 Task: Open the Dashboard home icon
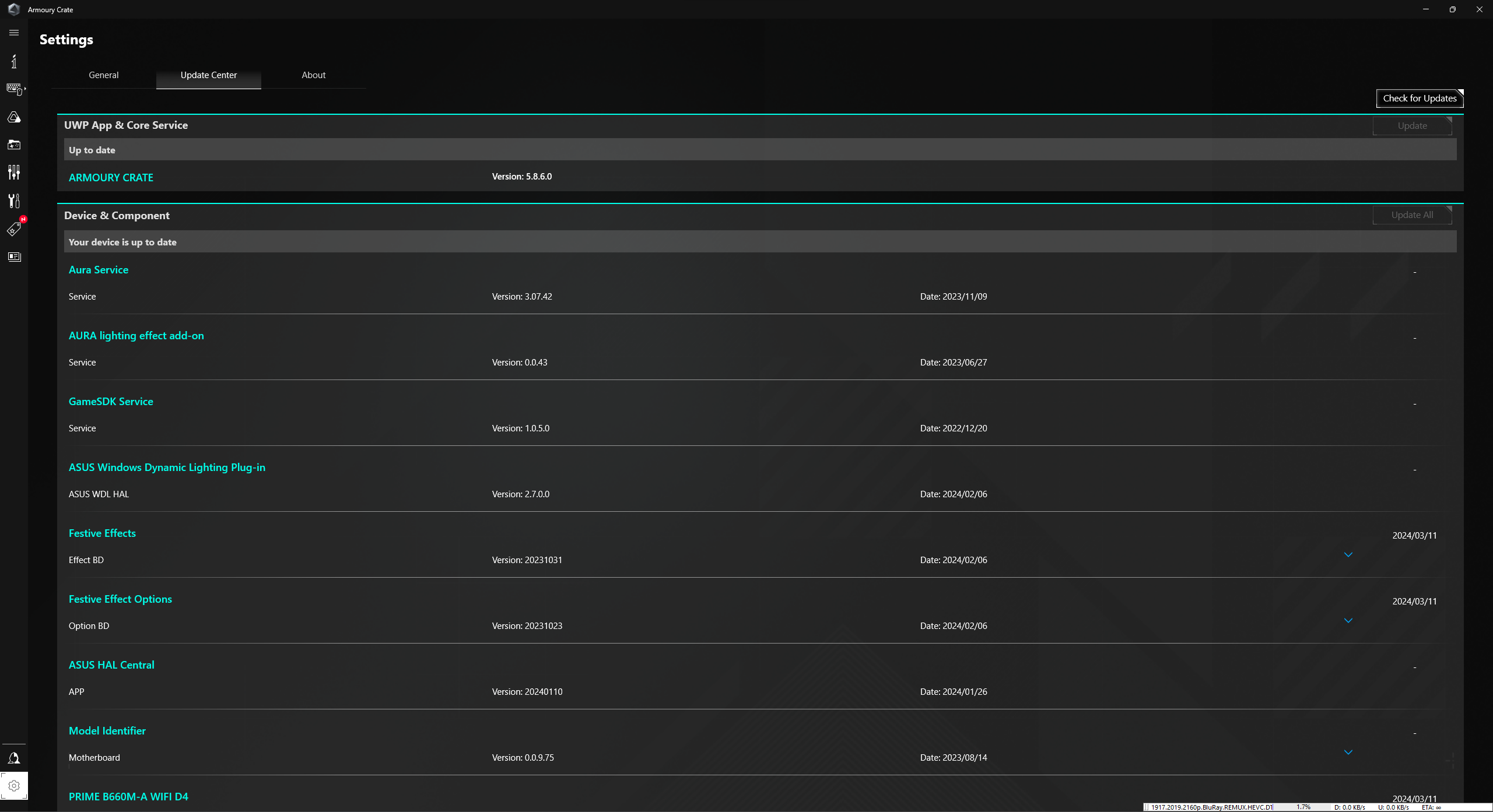point(14,61)
